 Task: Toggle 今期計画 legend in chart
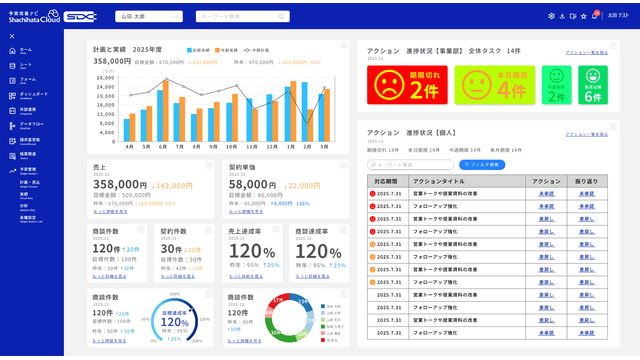(x=256, y=50)
